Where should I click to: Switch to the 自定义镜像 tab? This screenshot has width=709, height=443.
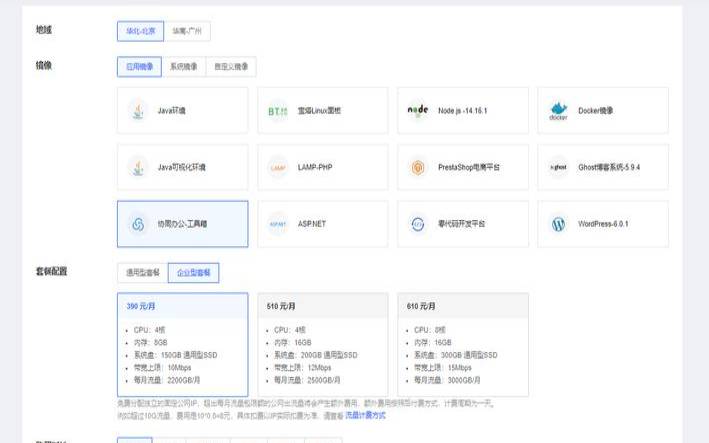(231, 67)
